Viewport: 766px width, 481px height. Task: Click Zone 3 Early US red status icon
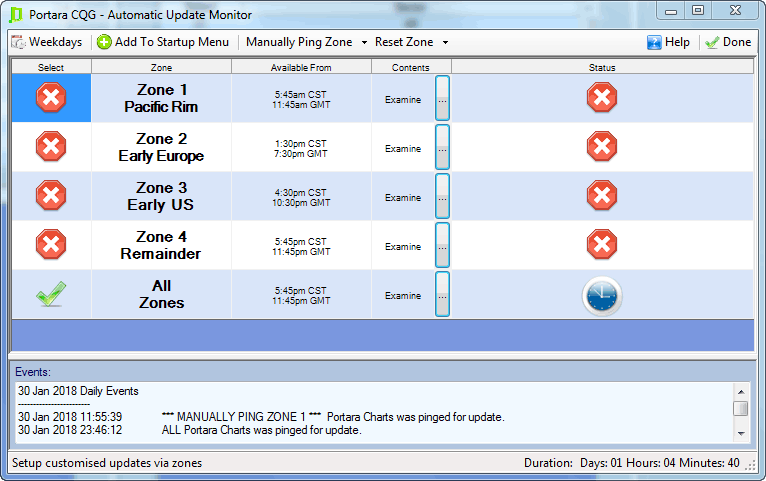pos(602,195)
